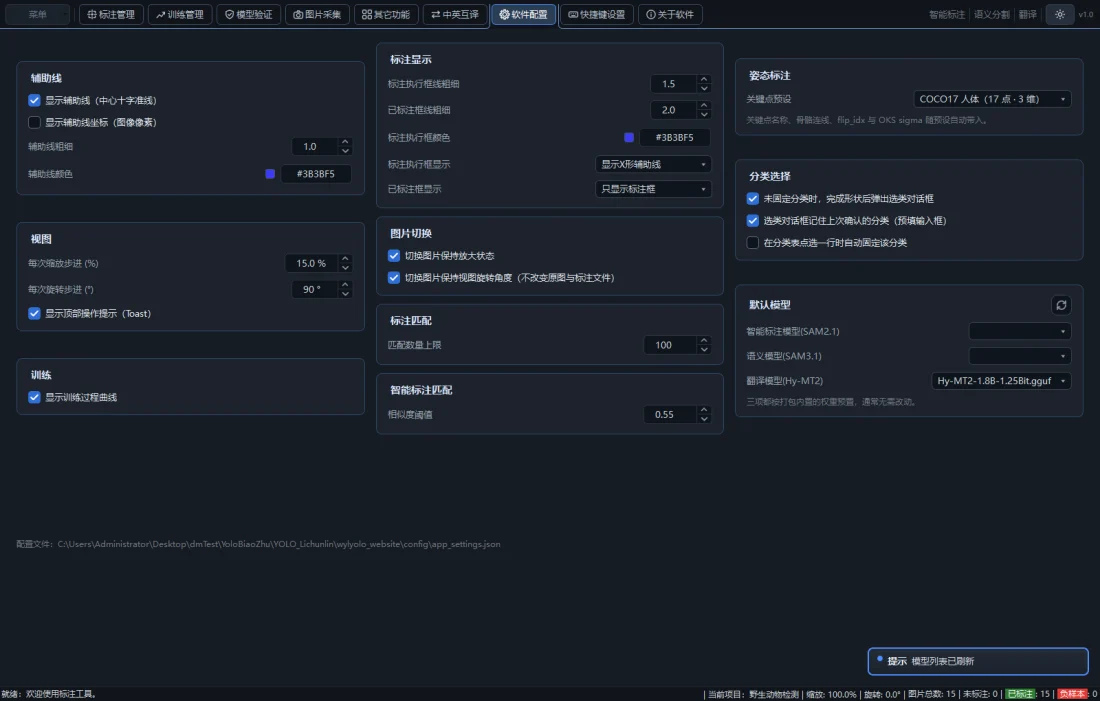
Task: Open the 关键点预设 COCO17 dropdown
Action: (992, 99)
